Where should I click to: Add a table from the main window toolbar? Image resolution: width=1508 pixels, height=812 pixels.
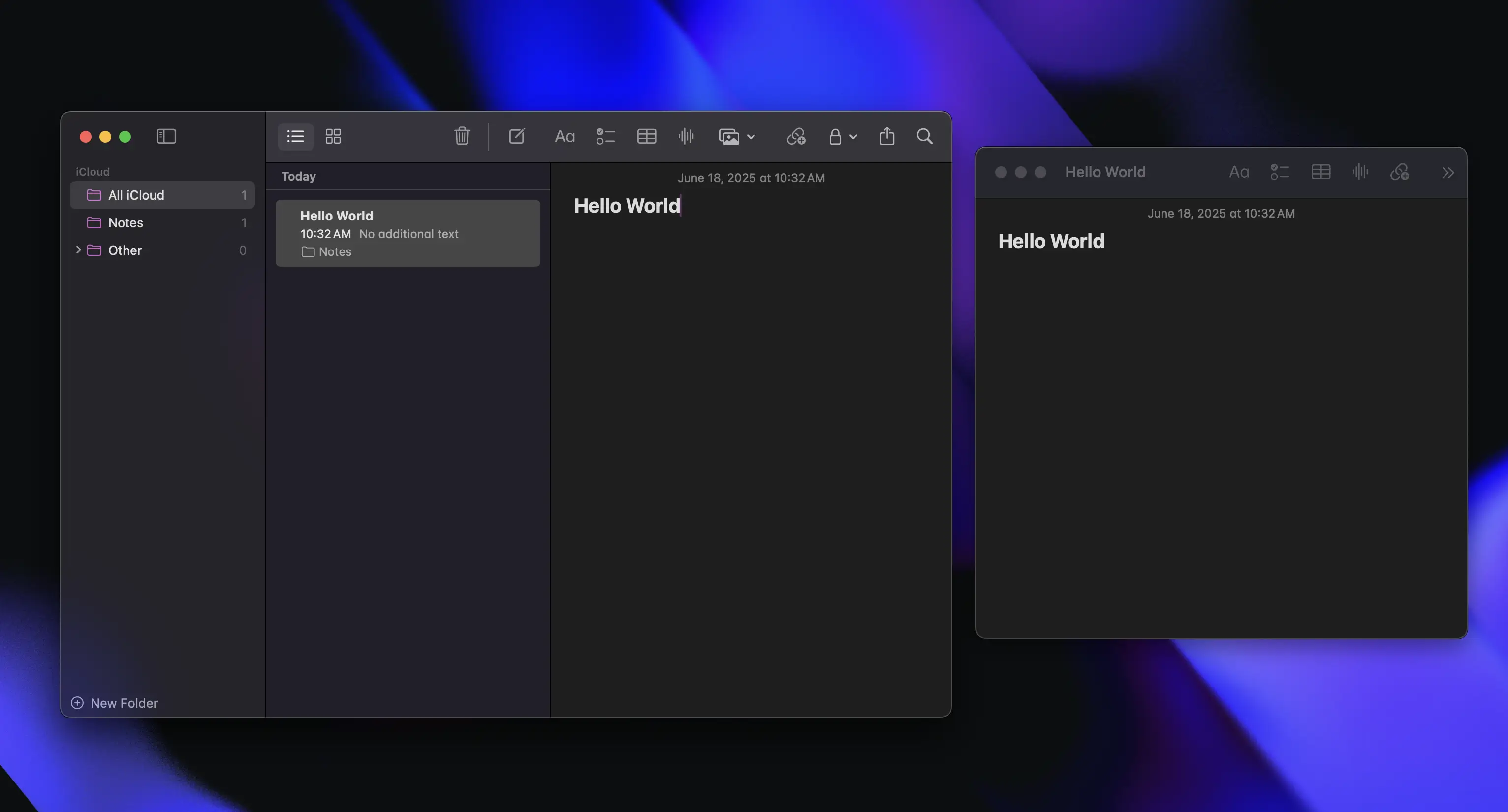(x=646, y=136)
